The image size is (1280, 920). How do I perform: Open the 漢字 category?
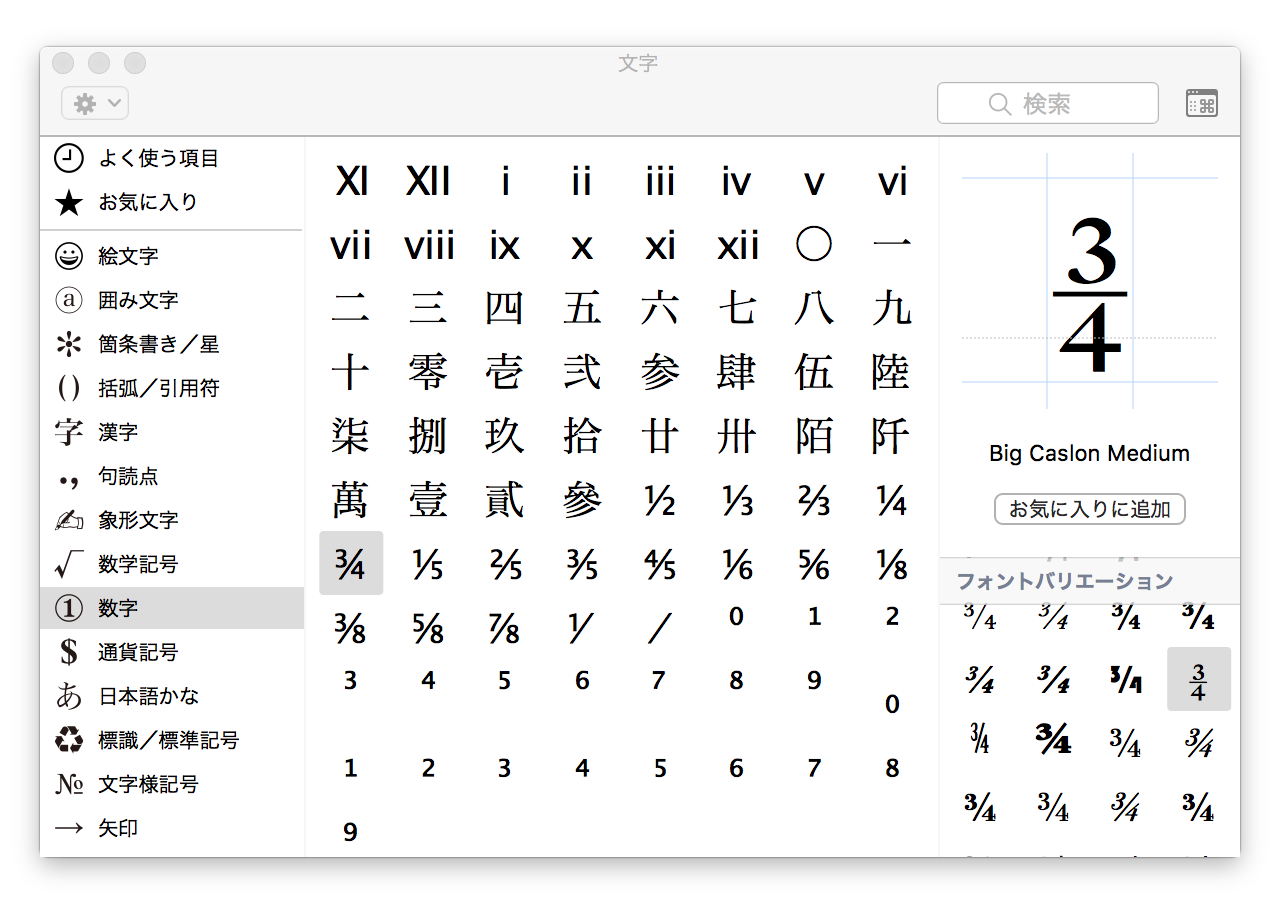pos(172,432)
